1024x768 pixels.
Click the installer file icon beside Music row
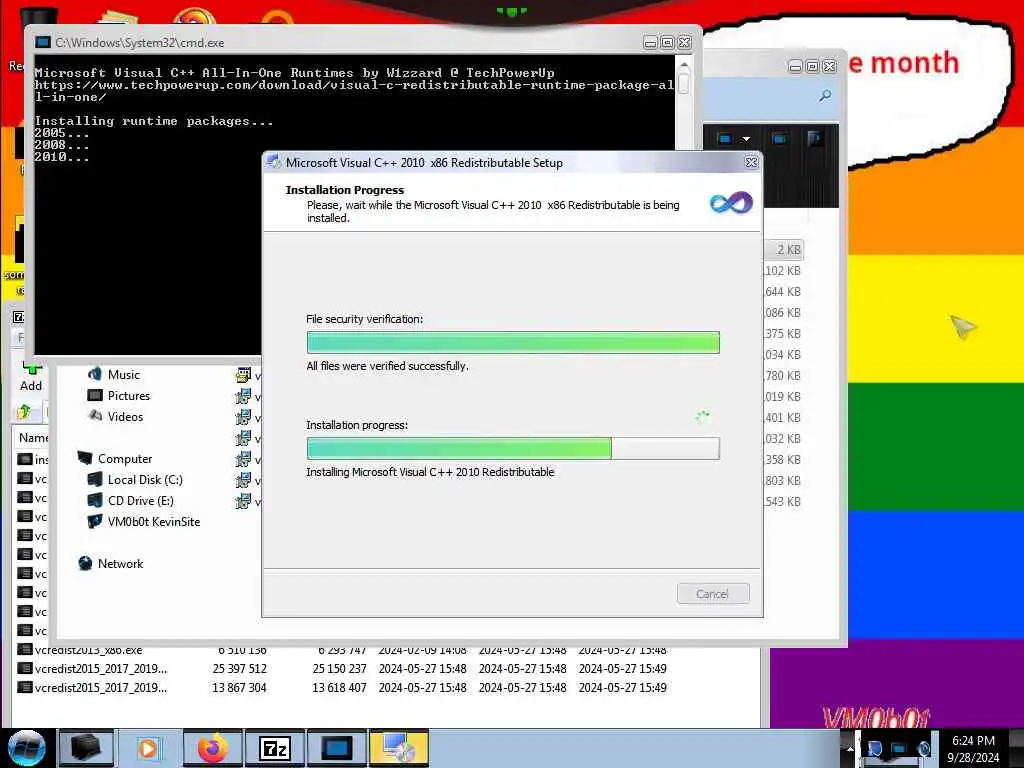coord(243,375)
